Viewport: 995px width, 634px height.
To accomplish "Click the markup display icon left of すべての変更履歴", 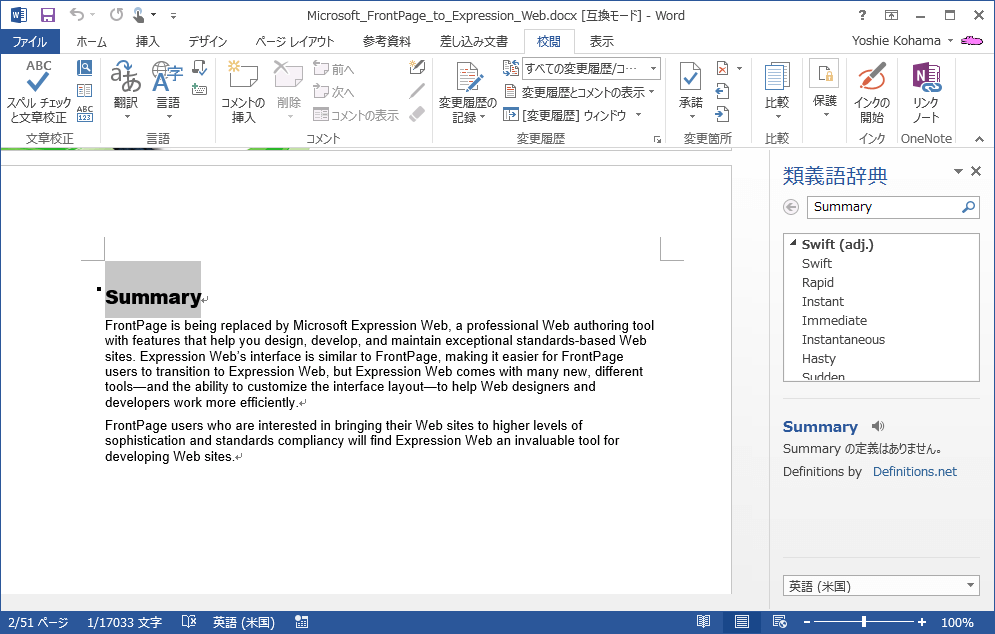I will coord(511,68).
